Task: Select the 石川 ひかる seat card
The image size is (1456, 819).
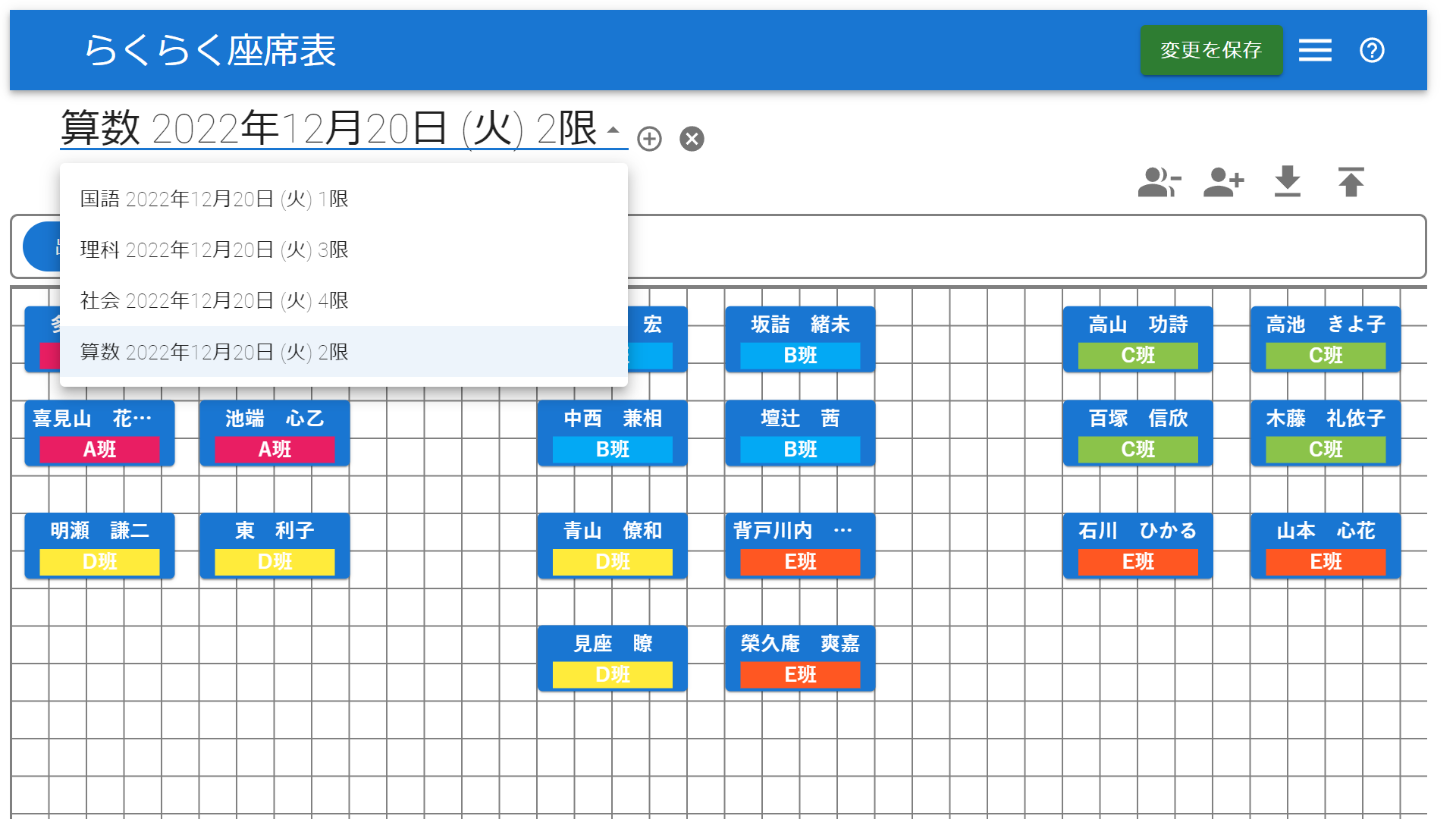Action: pyautogui.click(x=1137, y=531)
